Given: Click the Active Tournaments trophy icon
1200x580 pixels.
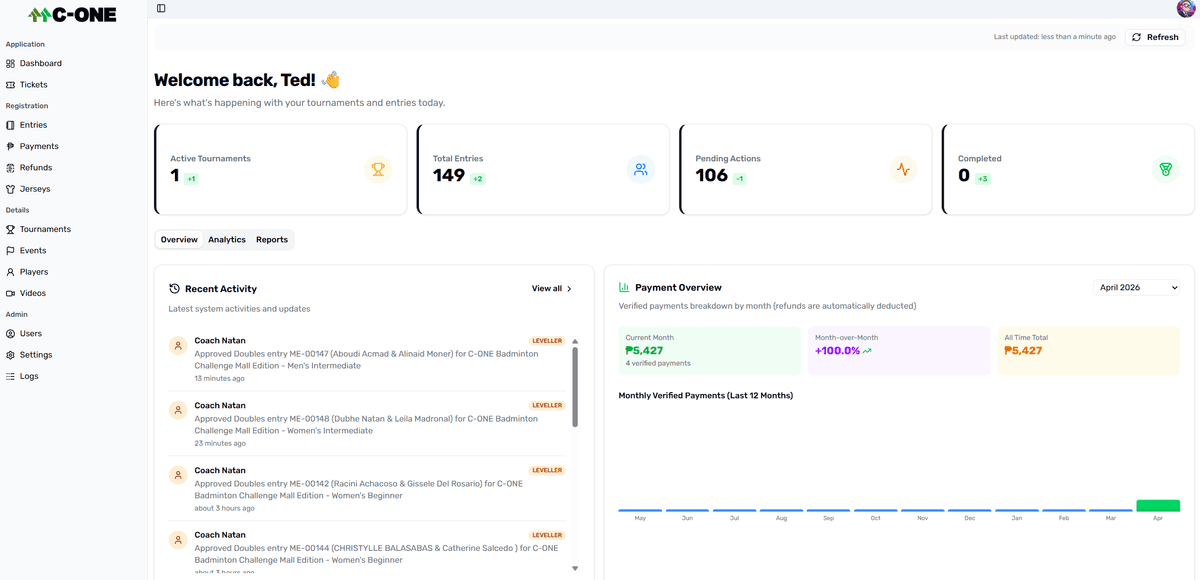Looking at the screenshot, I should [x=378, y=170].
